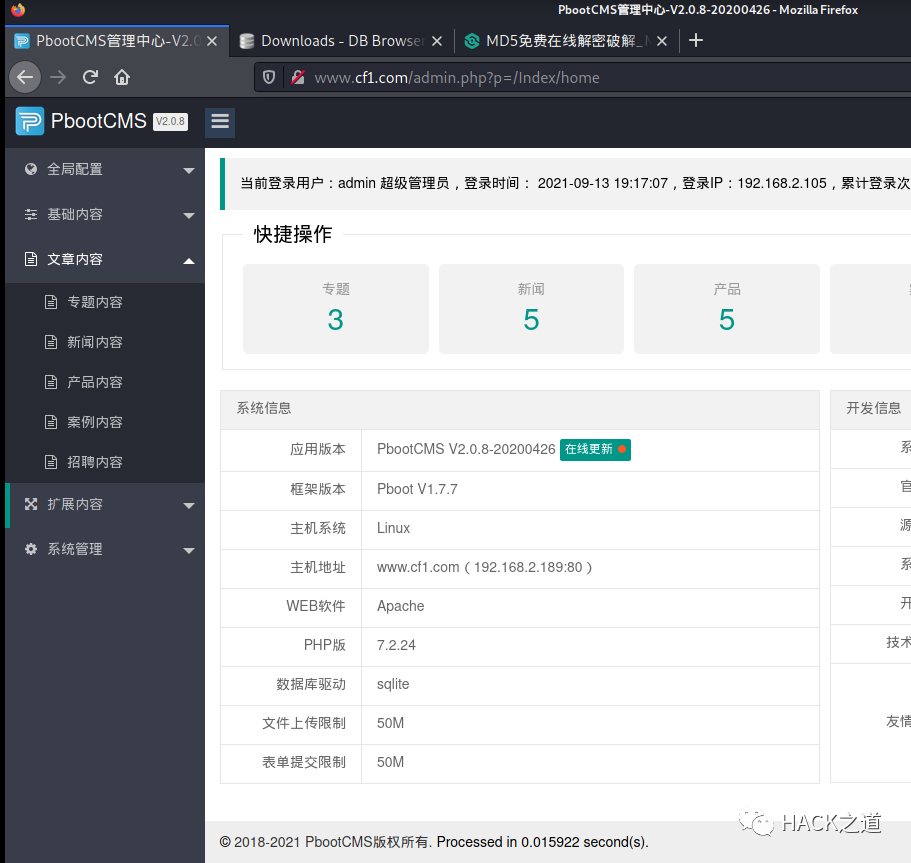Click the V2.0.8 version badge
This screenshot has height=863, width=911.
(170, 121)
